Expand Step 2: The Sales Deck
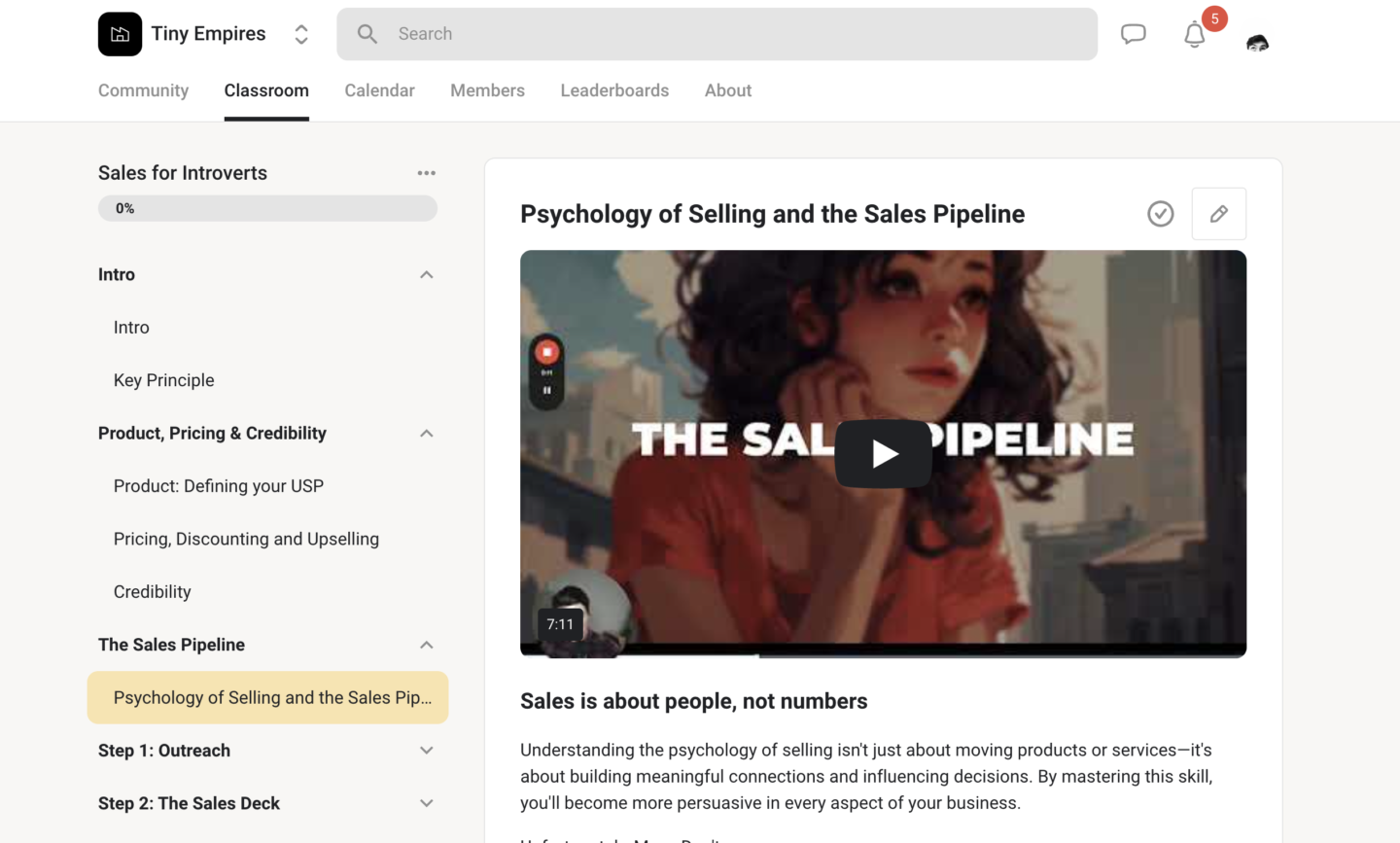The image size is (1400, 843). point(426,803)
